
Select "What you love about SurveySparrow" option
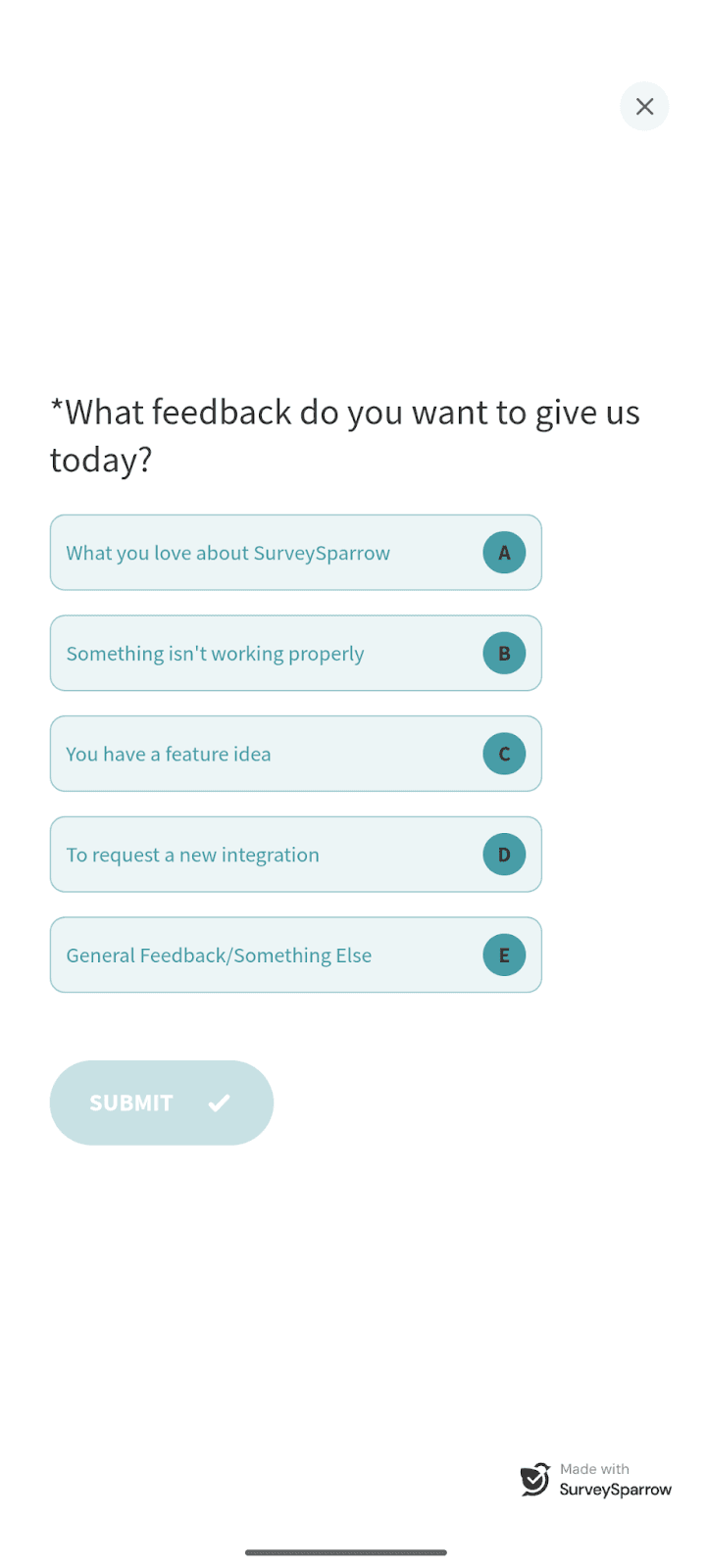pyautogui.click(x=228, y=554)
